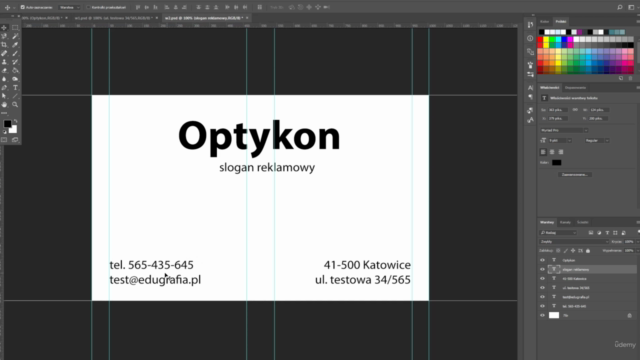
Task: Select the Line shape tool
Action: (x=15, y=96)
